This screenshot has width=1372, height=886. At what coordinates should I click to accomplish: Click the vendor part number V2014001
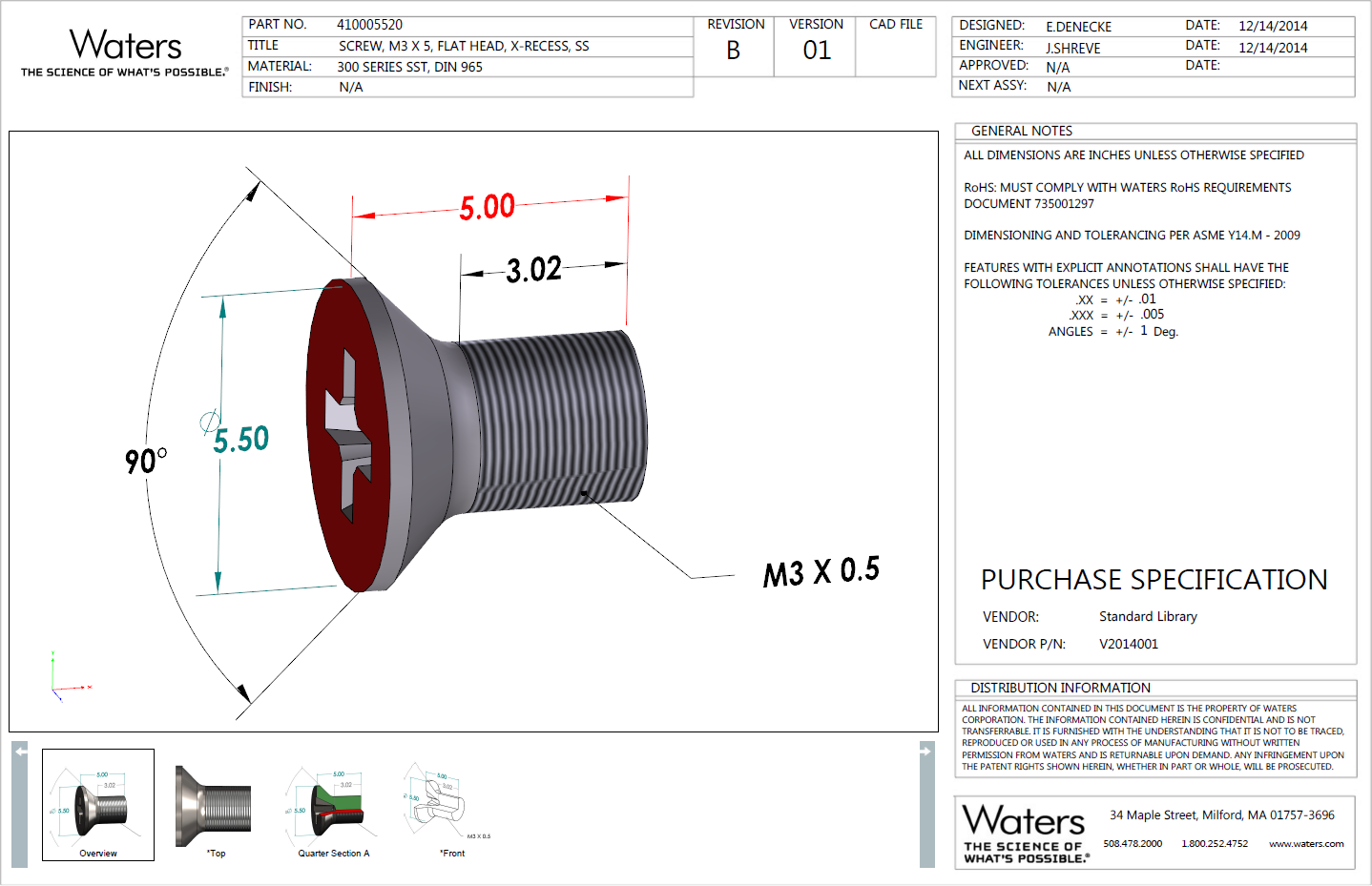(x=1129, y=644)
